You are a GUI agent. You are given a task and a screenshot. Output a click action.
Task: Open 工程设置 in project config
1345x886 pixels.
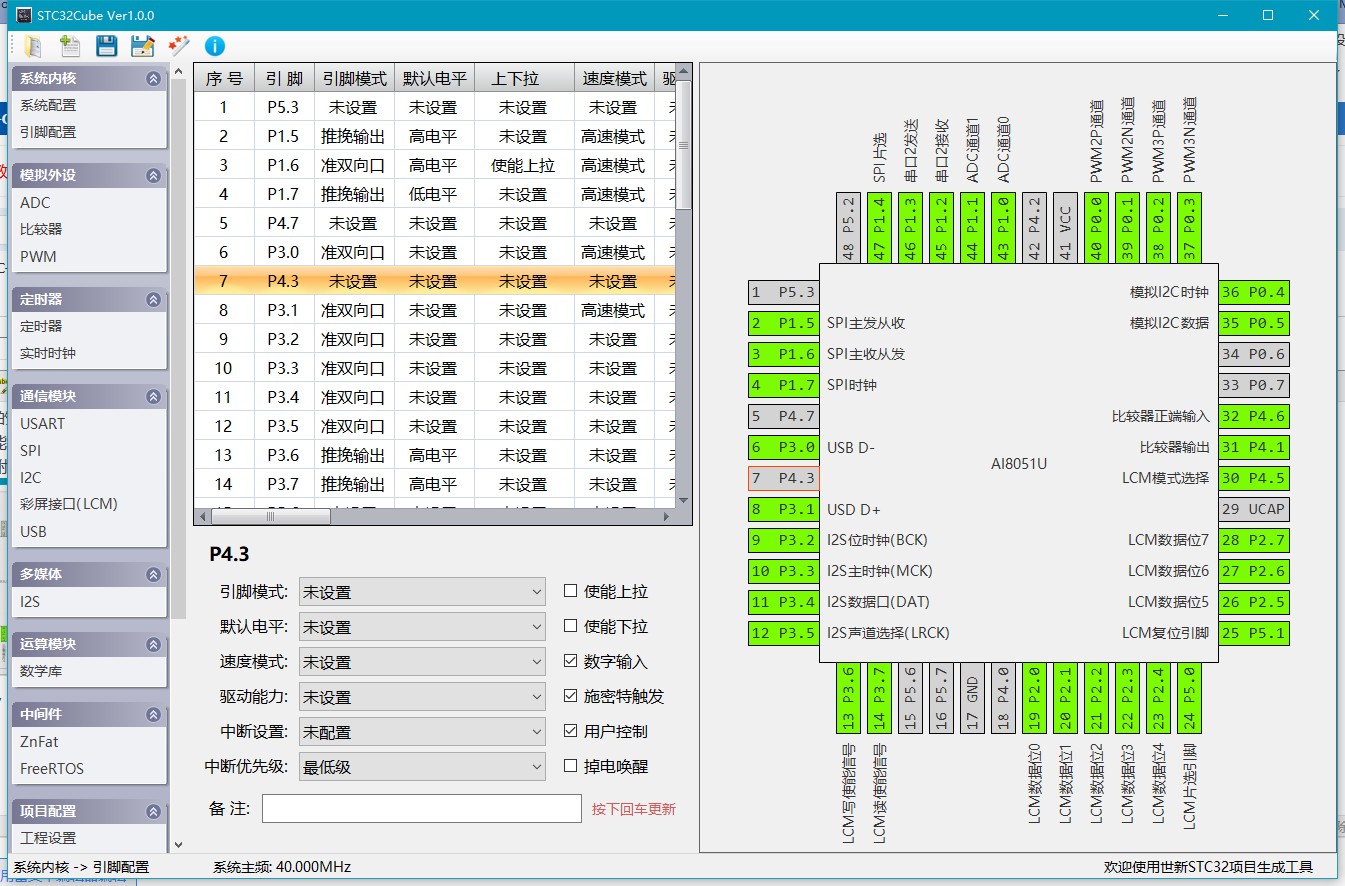48,838
